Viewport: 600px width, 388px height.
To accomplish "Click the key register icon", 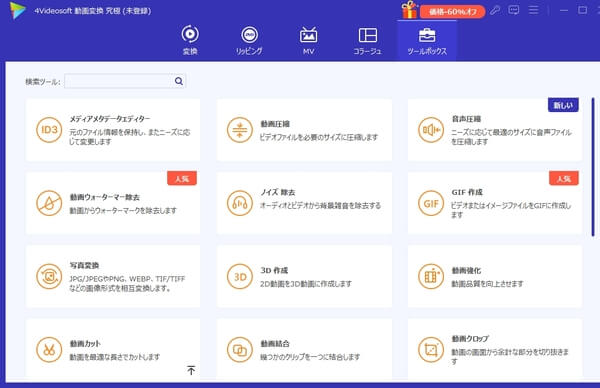I will (495, 10).
